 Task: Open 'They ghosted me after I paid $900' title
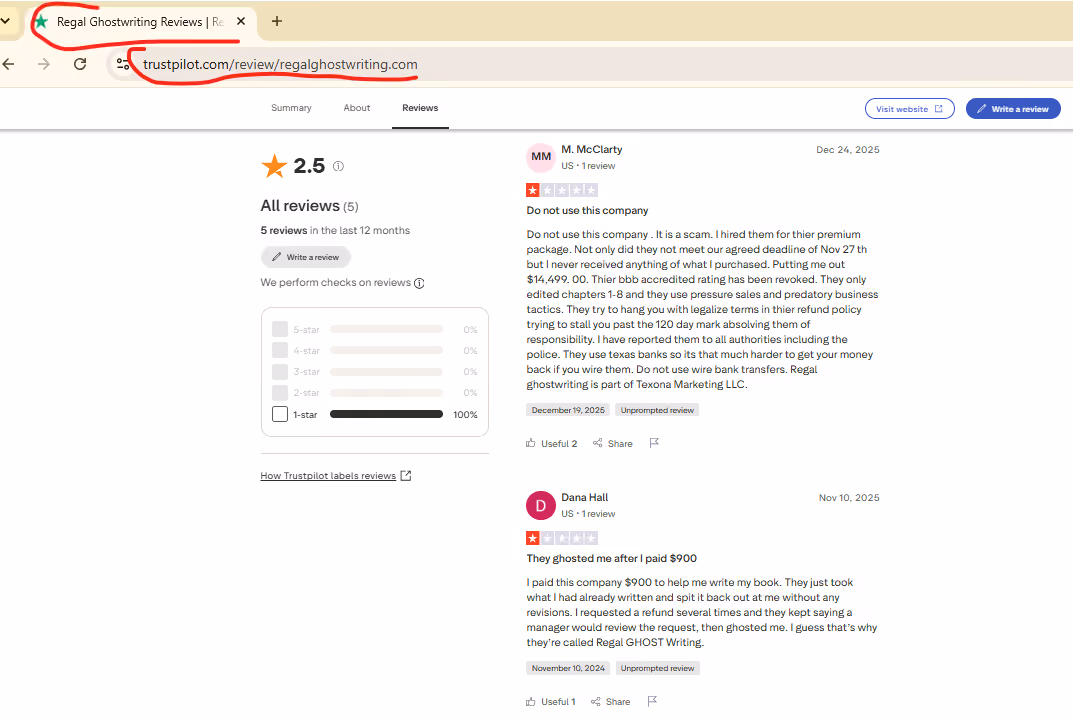pos(612,558)
